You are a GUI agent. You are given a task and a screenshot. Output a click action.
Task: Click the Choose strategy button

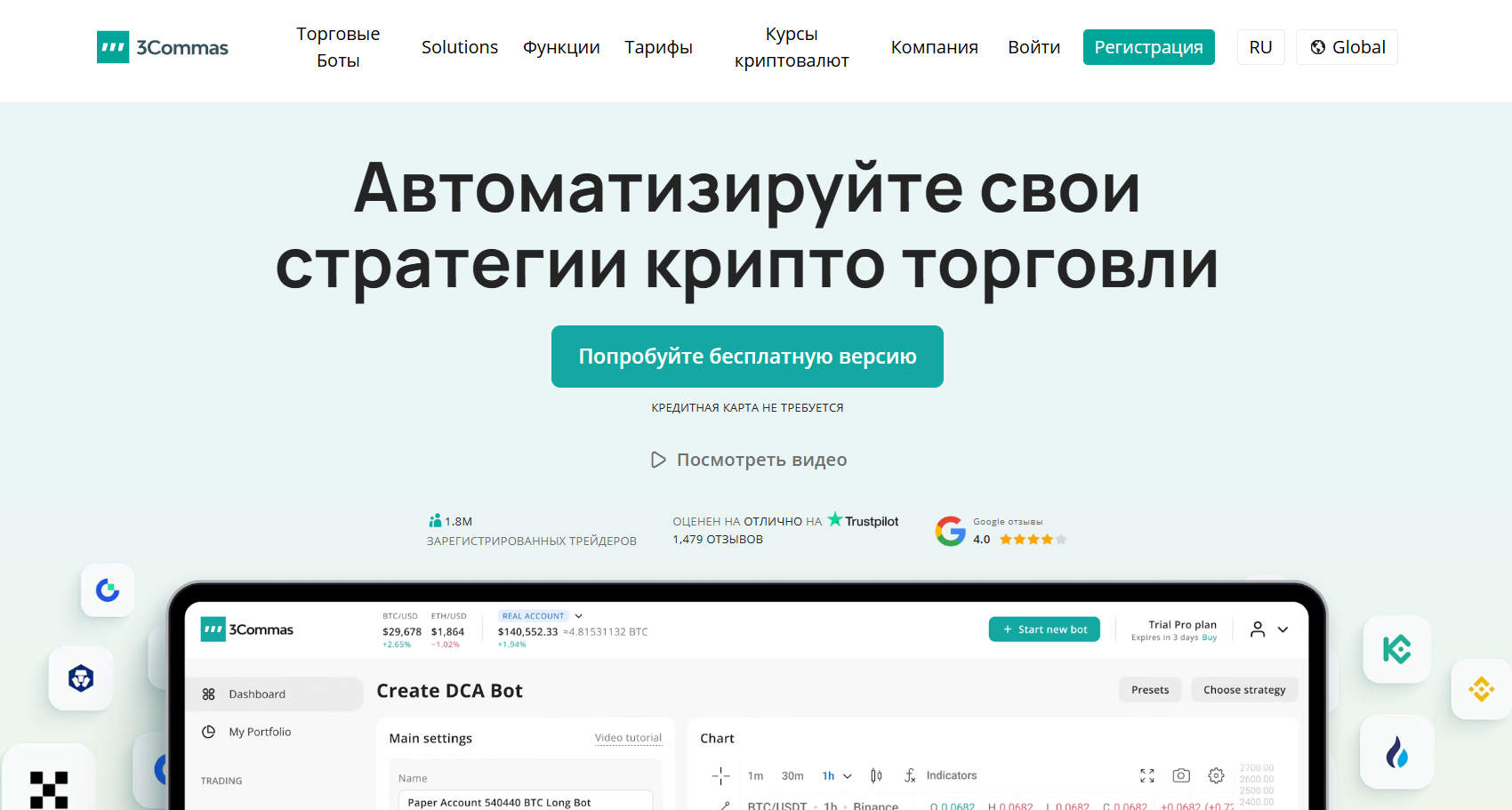tap(1244, 690)
